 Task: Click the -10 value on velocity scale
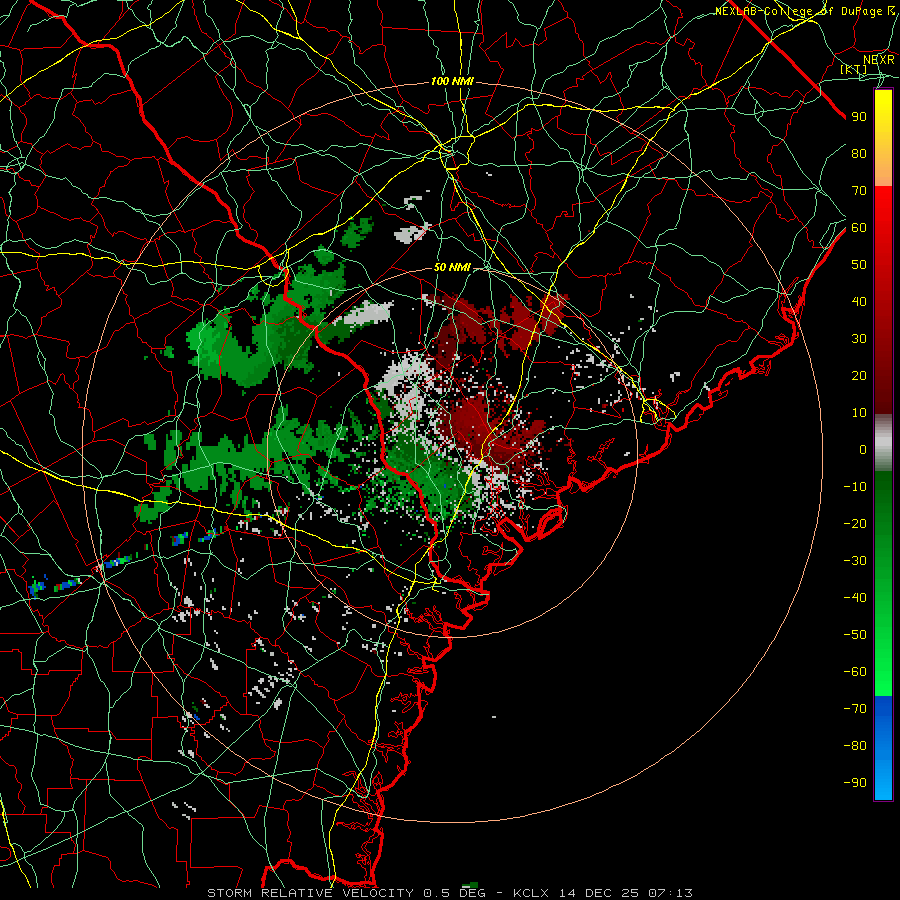pyautogui.click(x=855, y=487)
